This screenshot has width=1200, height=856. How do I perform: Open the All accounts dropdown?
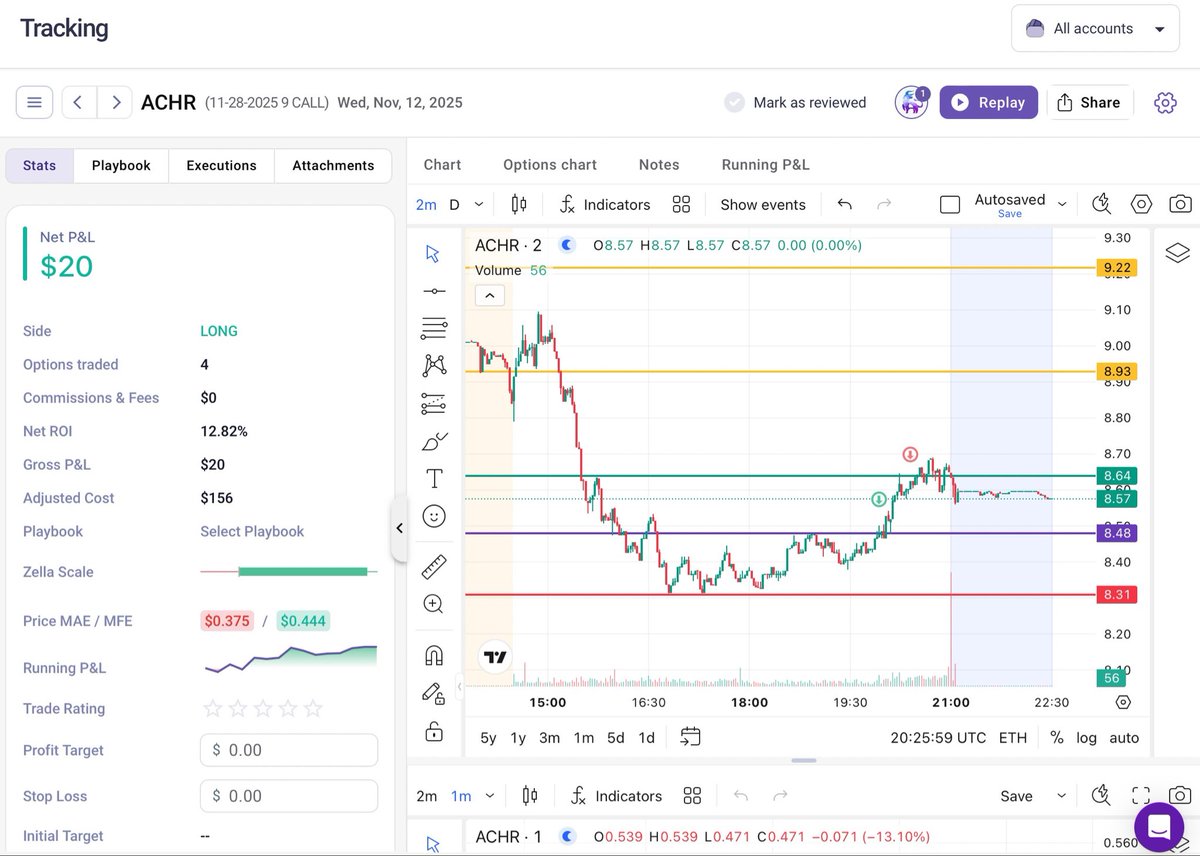coord(1095,29)
